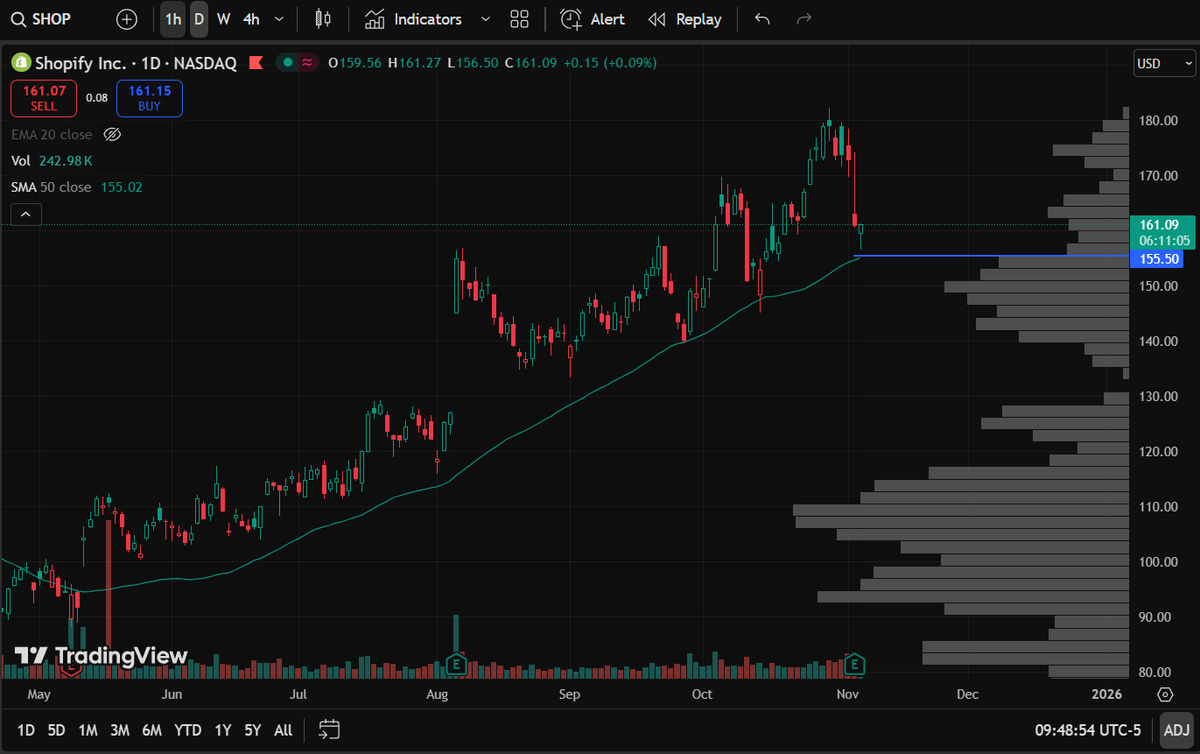Viewport: 1200px width, 754px height.
Task: Click the Shopify logo icon in legend
Action: click(20, 63)
